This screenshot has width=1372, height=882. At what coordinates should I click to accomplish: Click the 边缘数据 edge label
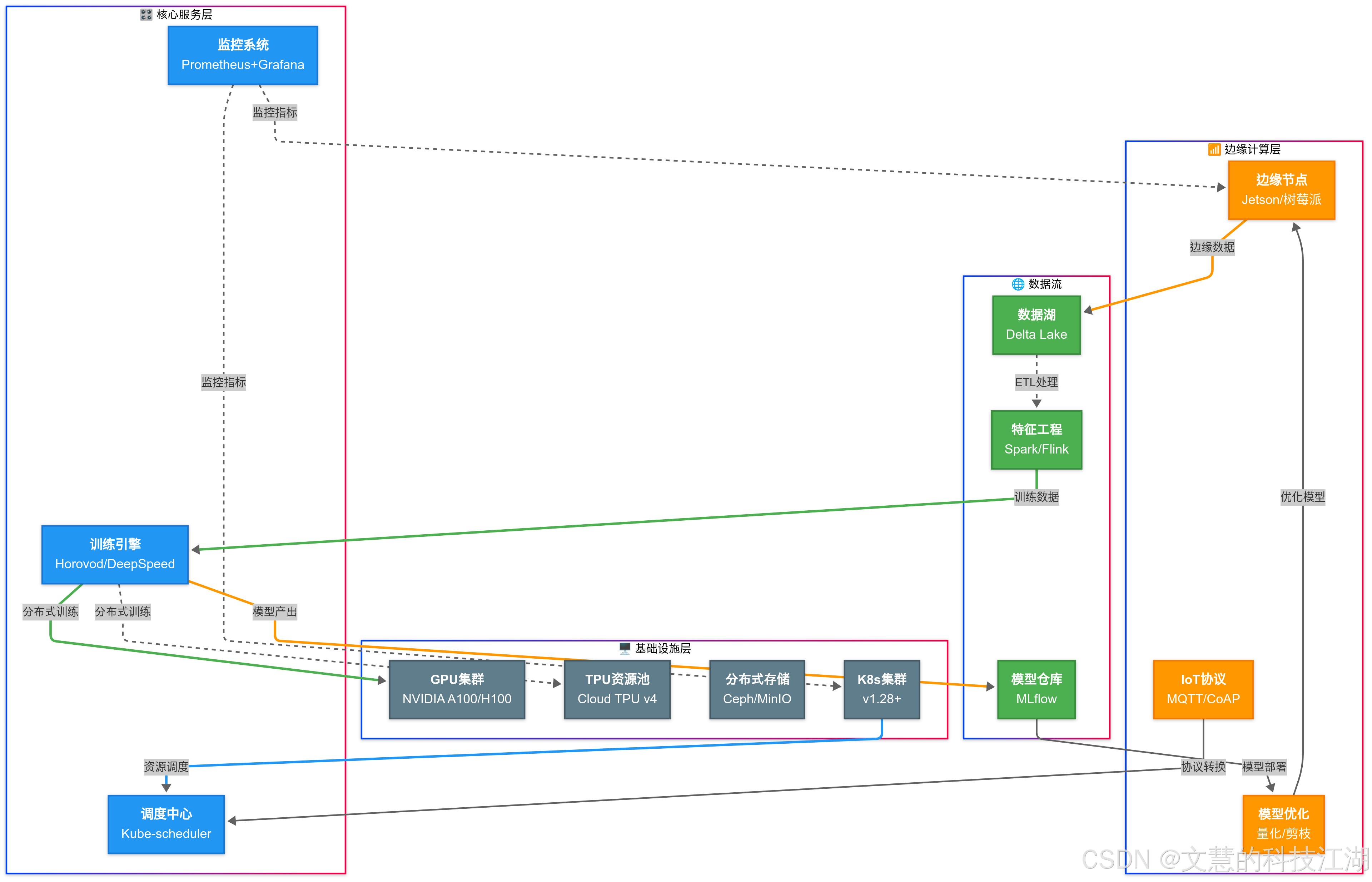1212,247
